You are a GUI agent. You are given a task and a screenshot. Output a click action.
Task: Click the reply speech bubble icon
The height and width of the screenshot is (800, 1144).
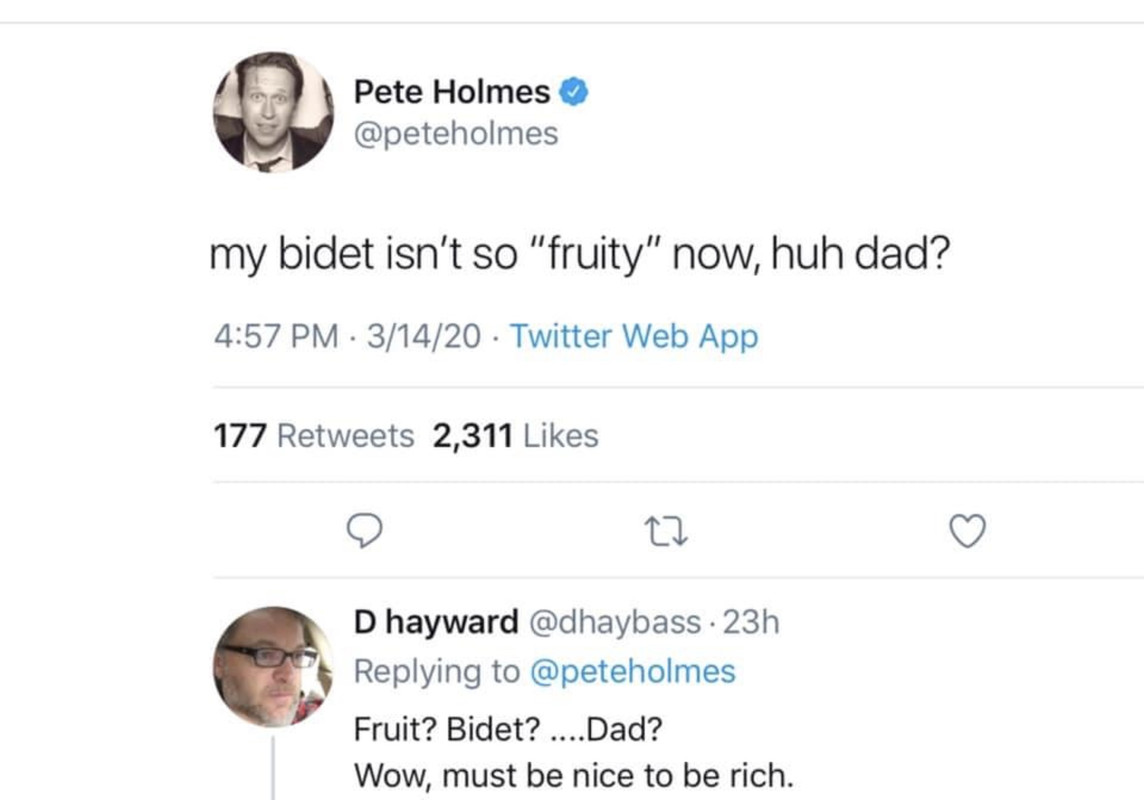point(364,532)
